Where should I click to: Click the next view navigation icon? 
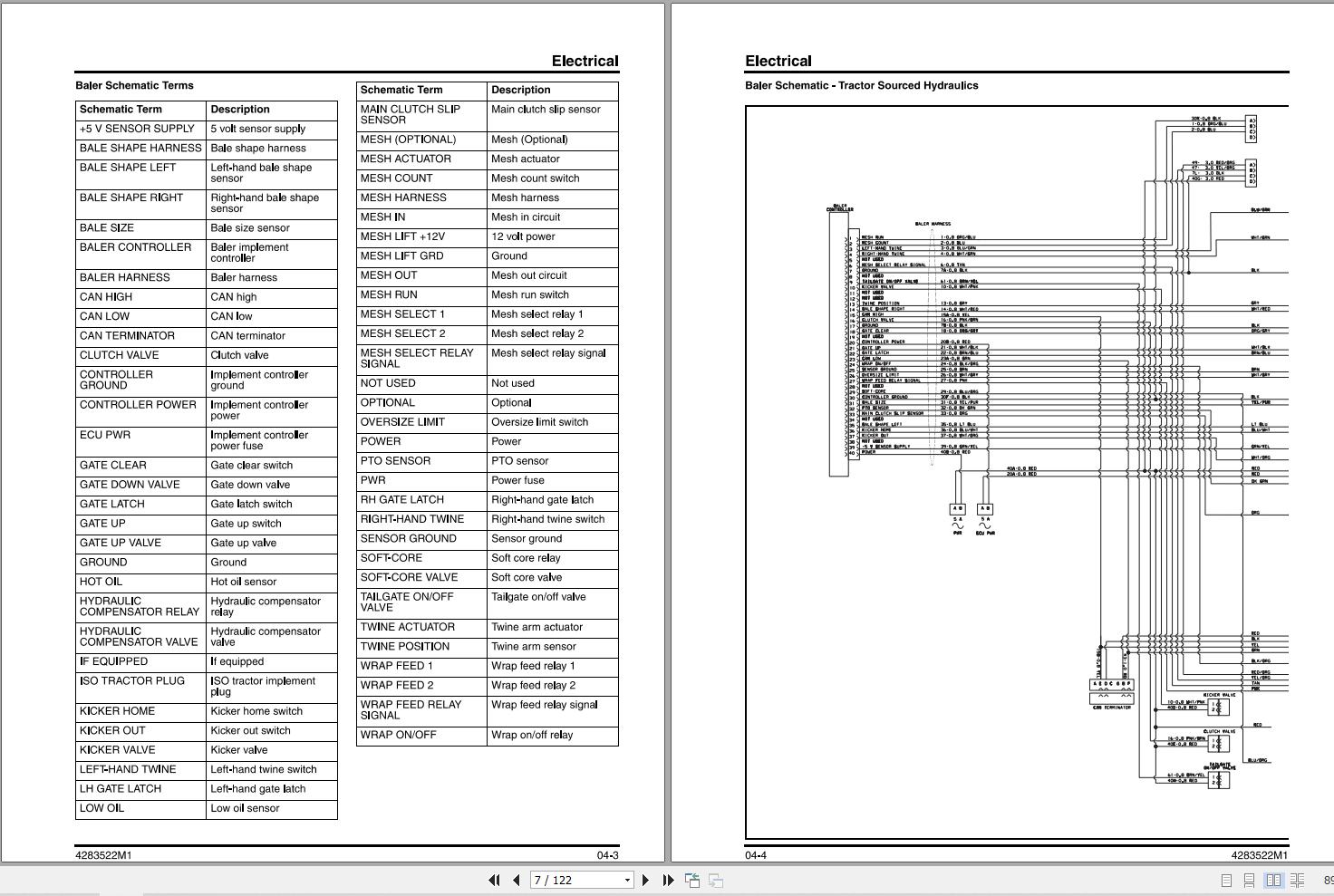point(715,880)
